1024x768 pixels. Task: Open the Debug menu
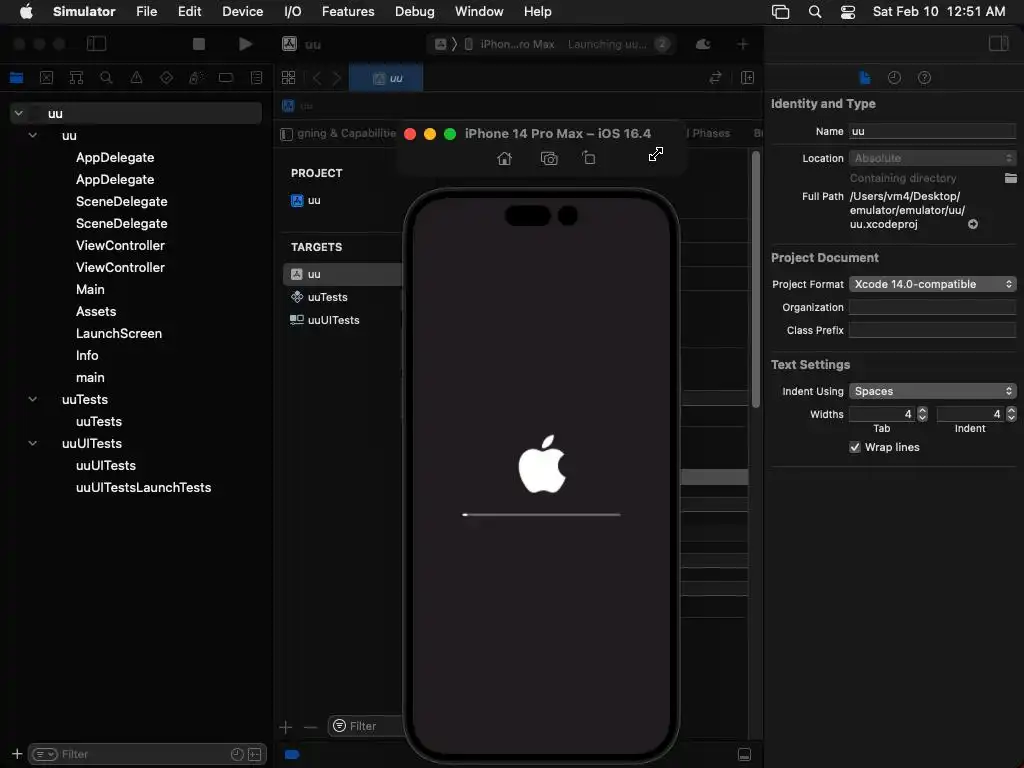(415, 11)
